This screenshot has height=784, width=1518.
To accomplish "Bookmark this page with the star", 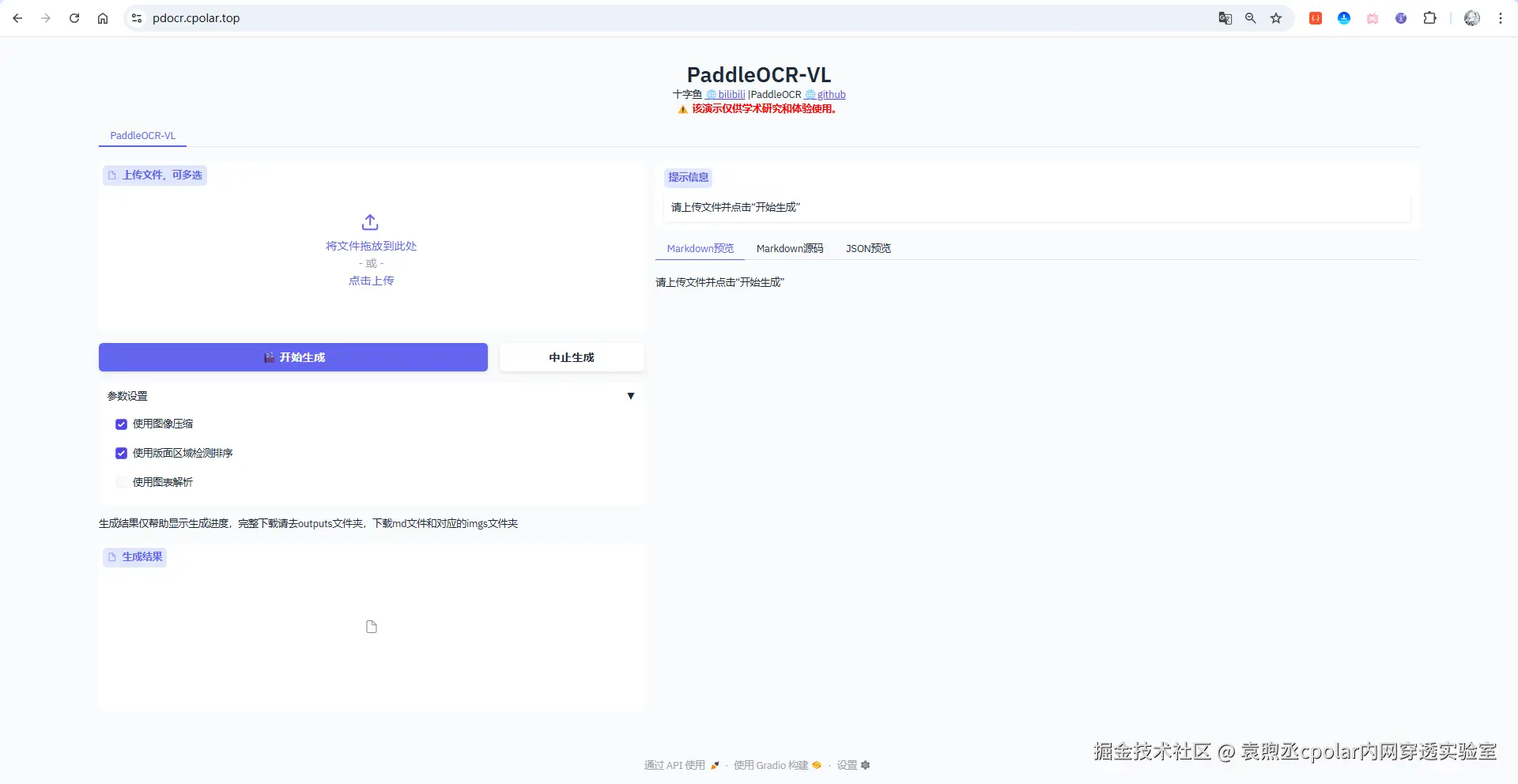I will click(1276, 18).
